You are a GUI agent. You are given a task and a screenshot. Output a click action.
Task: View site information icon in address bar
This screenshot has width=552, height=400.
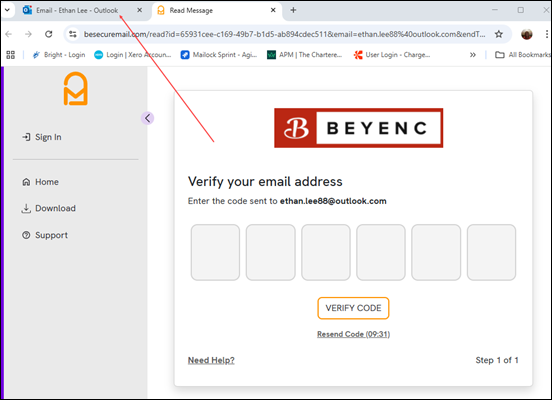[x=73, y=34]
